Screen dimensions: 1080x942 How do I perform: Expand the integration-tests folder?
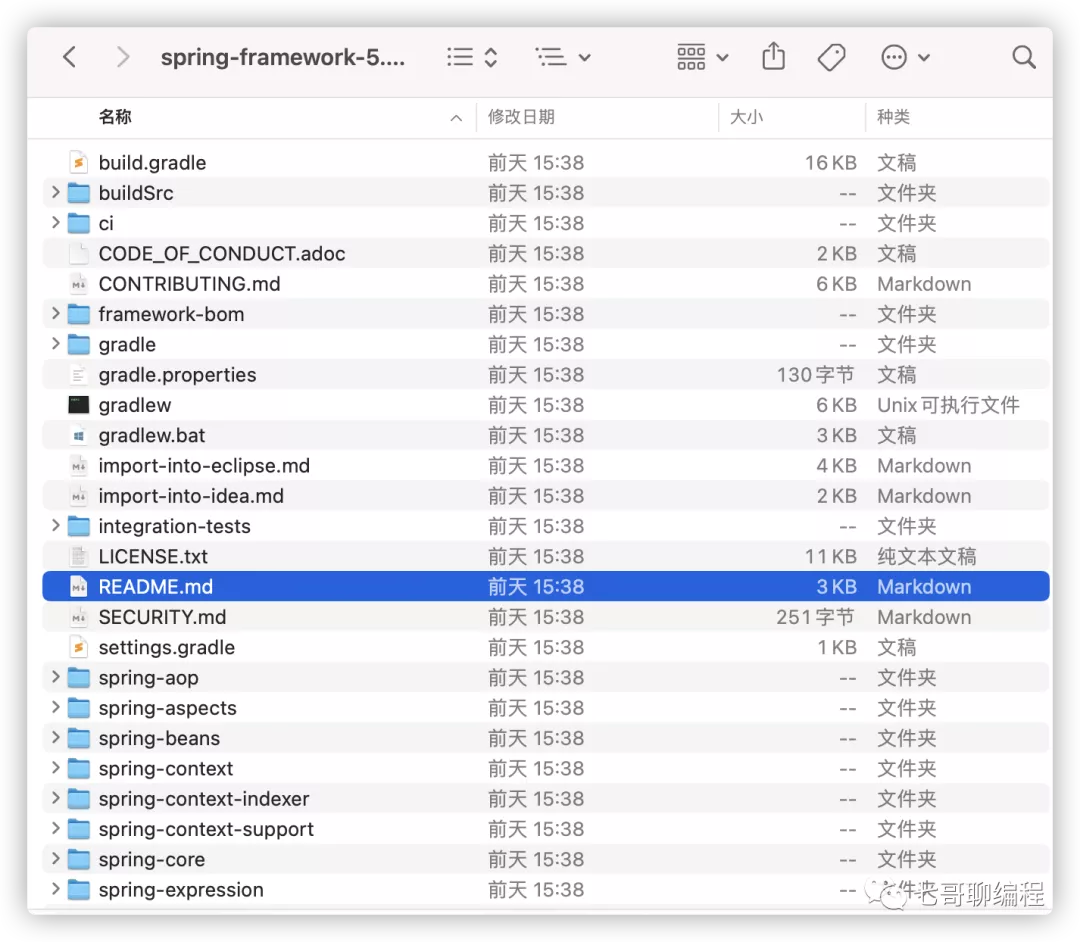point(56,525)
